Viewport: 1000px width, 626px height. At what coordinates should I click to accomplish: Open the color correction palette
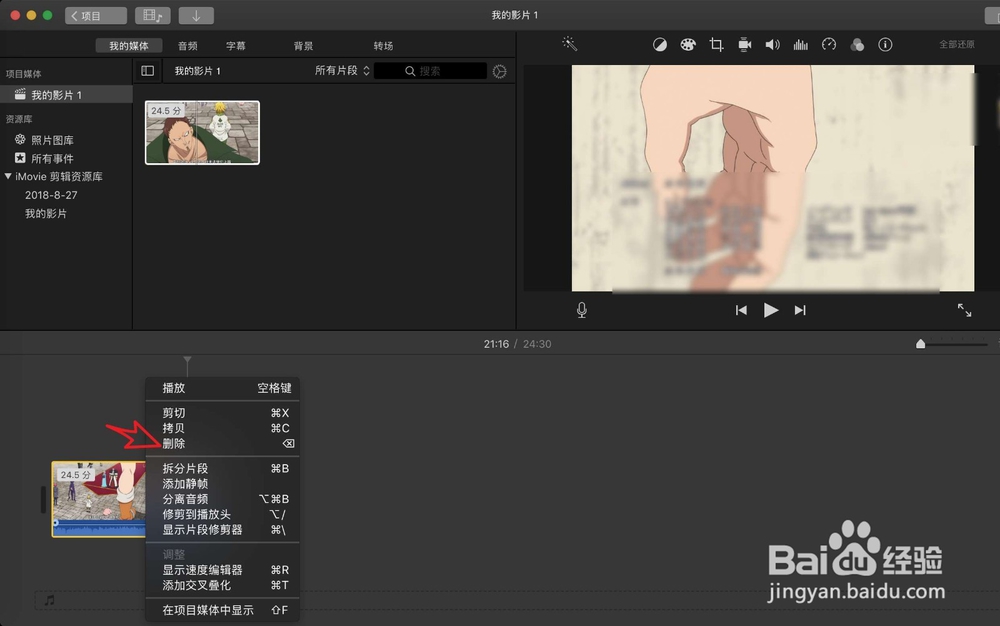(x=688, y=45)
